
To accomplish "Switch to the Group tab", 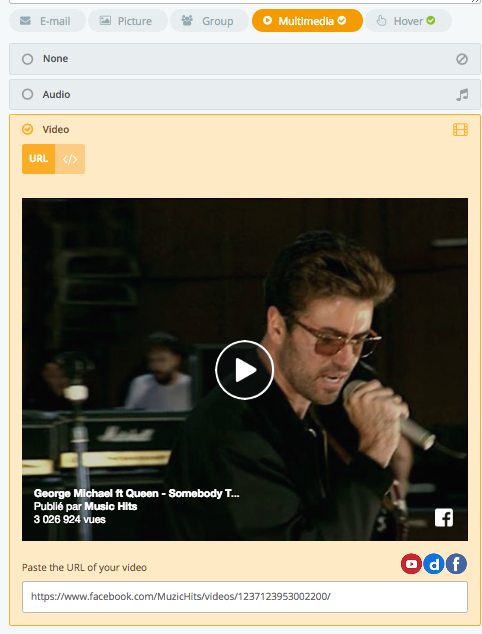I will (x=209, y=21).
